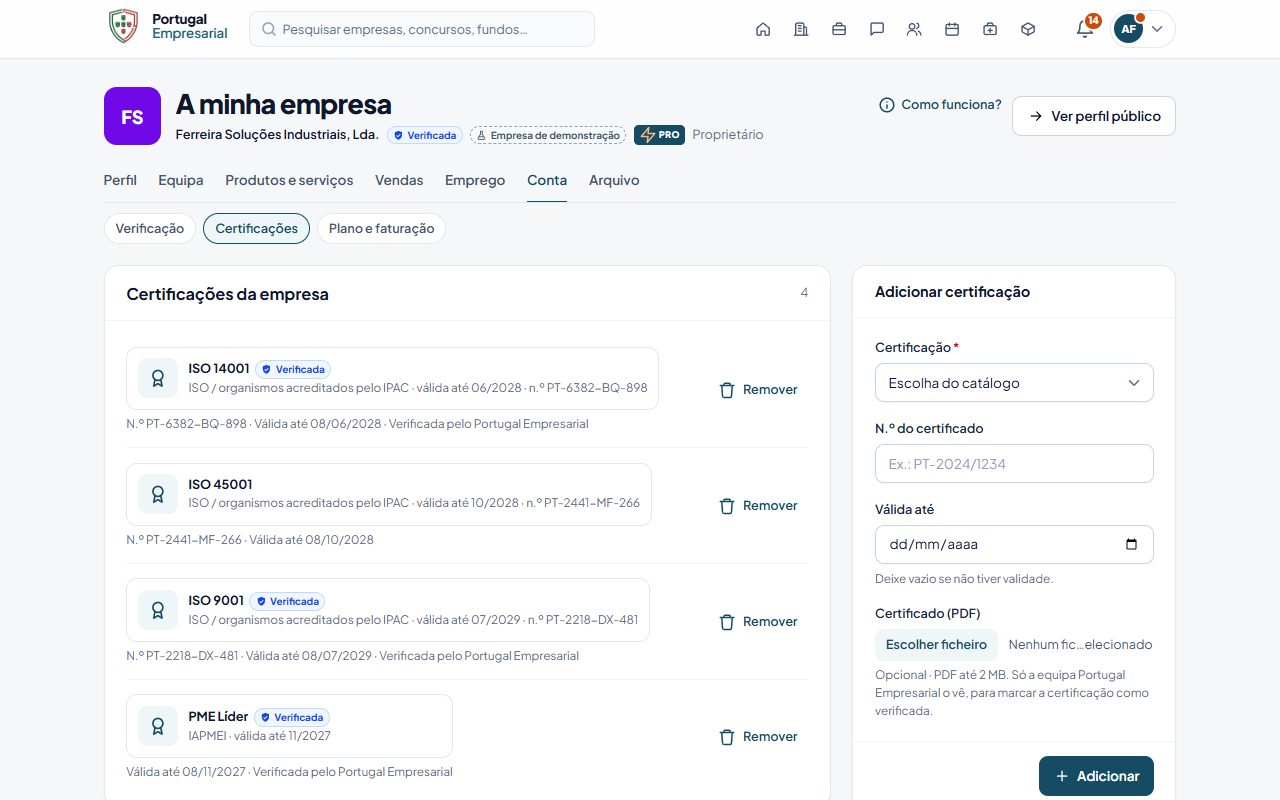
Task: Expand the Certificação catalog dropdown
Action: click(x=1014, y=383)
